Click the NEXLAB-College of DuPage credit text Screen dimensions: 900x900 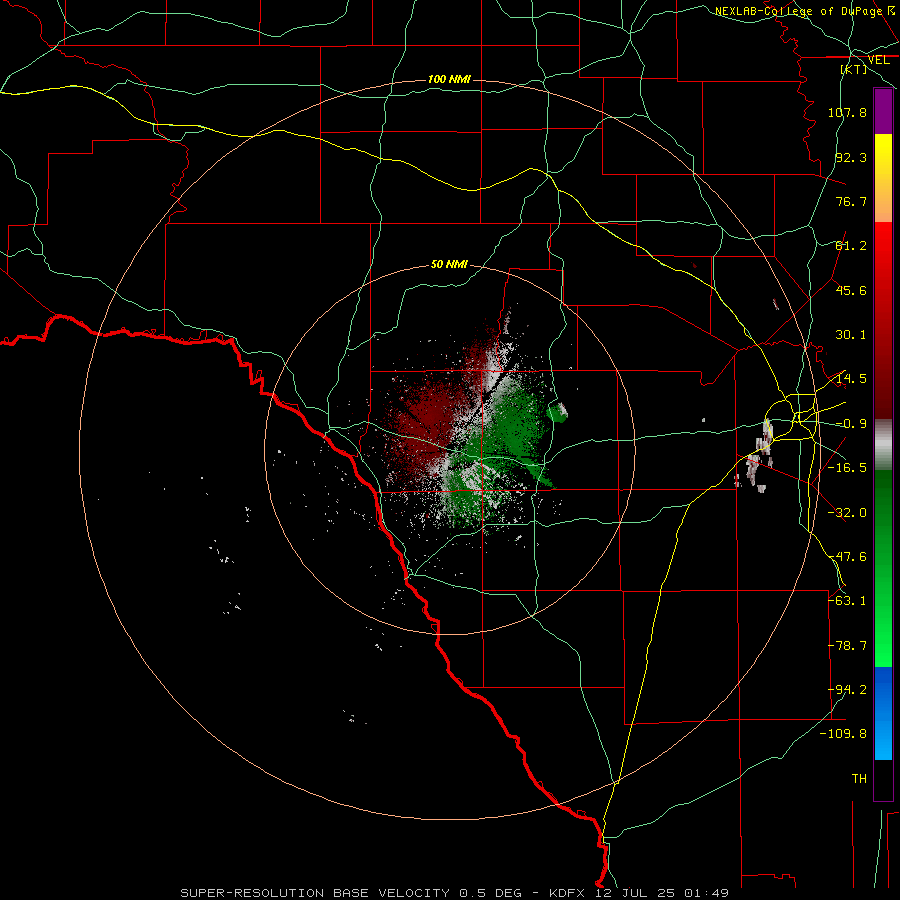coord(798,11)
